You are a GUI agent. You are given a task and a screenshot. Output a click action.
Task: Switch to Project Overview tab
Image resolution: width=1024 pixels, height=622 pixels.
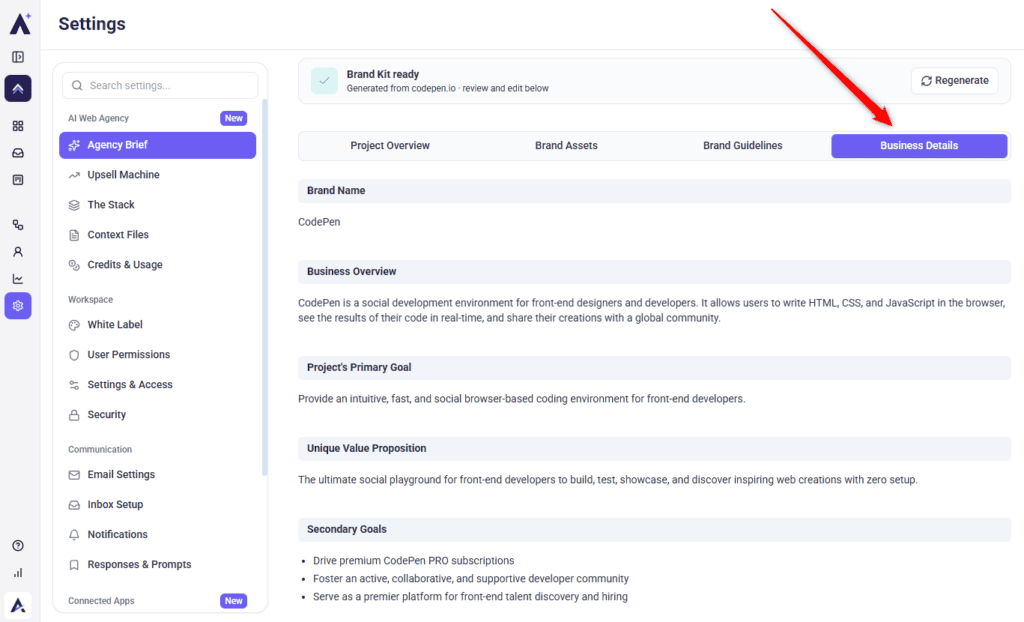click(390, 146)
